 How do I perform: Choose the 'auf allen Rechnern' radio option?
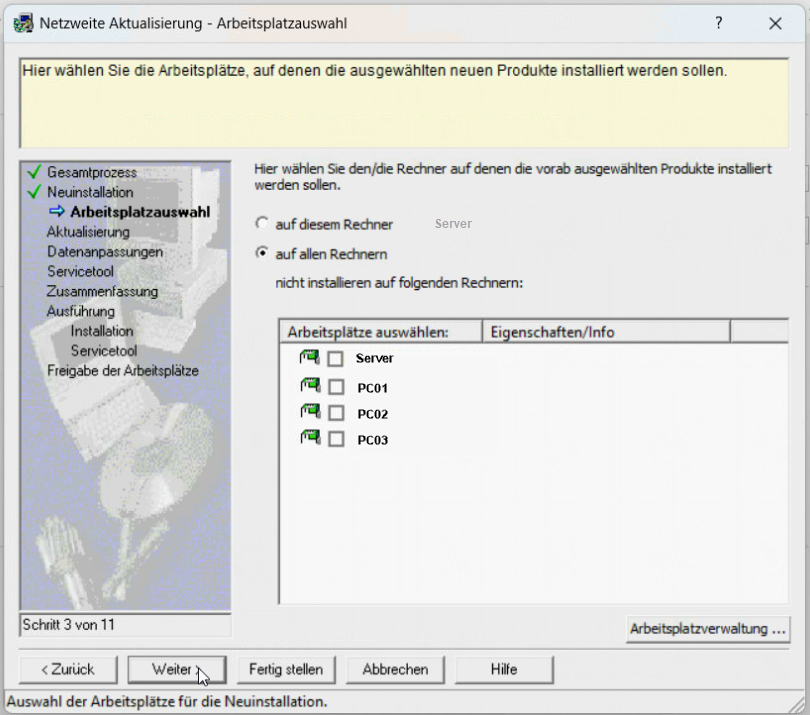pos(263,254)
